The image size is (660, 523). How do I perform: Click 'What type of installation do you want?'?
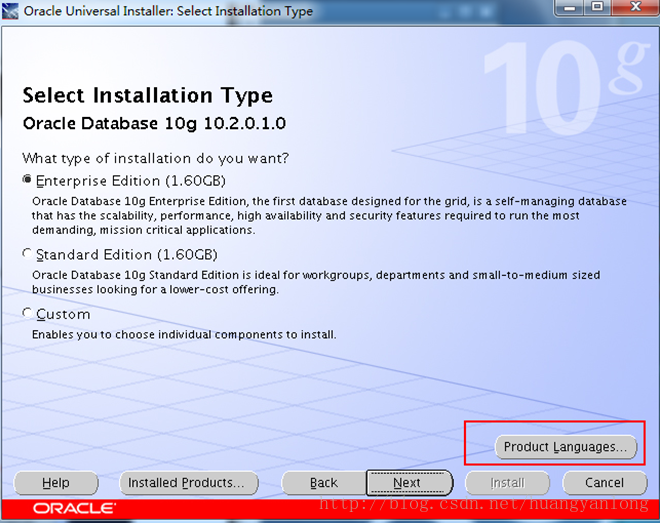pyautogui.click(x=156, y=158)
